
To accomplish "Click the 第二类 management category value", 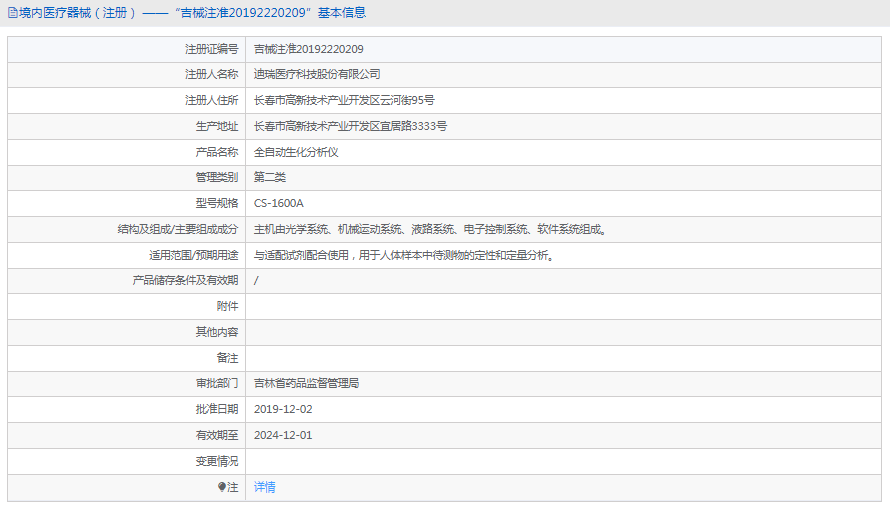I will (270, 177).
